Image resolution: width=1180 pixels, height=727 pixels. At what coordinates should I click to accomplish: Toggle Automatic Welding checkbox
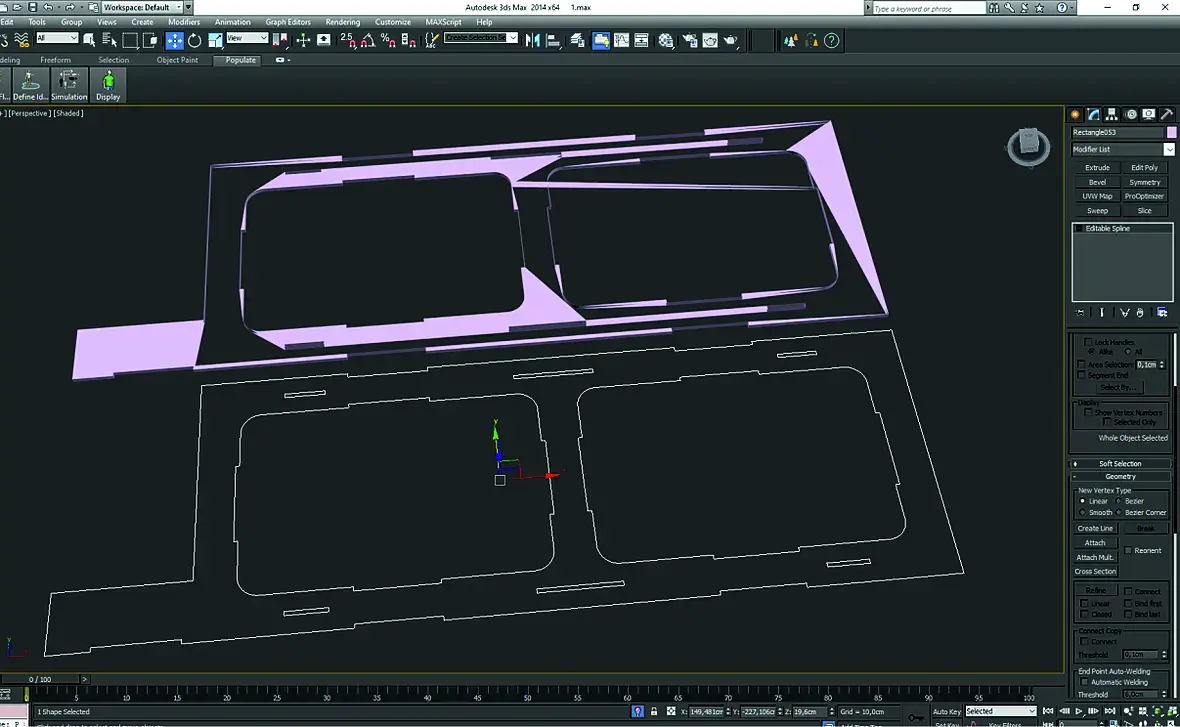point(1083,682)
